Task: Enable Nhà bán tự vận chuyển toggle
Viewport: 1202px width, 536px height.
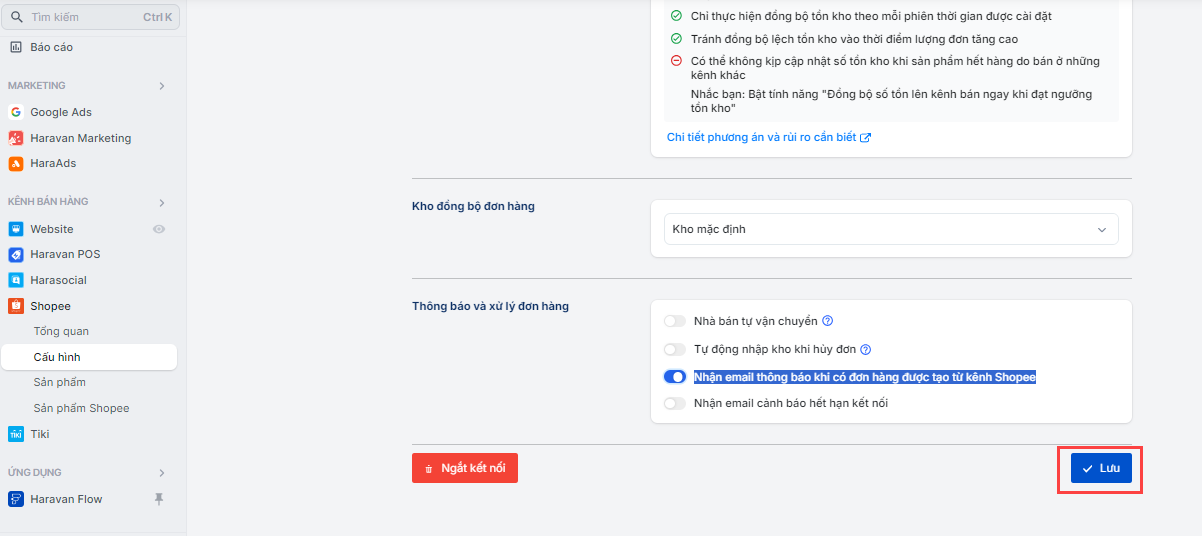Action: [675, 321]
